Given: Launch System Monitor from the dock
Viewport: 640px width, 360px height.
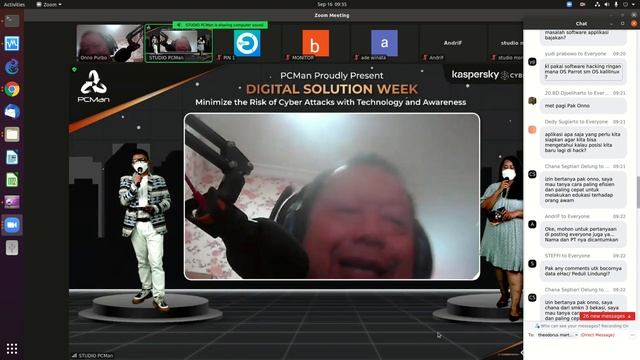Looking at the screenshot, I should 12,44.
